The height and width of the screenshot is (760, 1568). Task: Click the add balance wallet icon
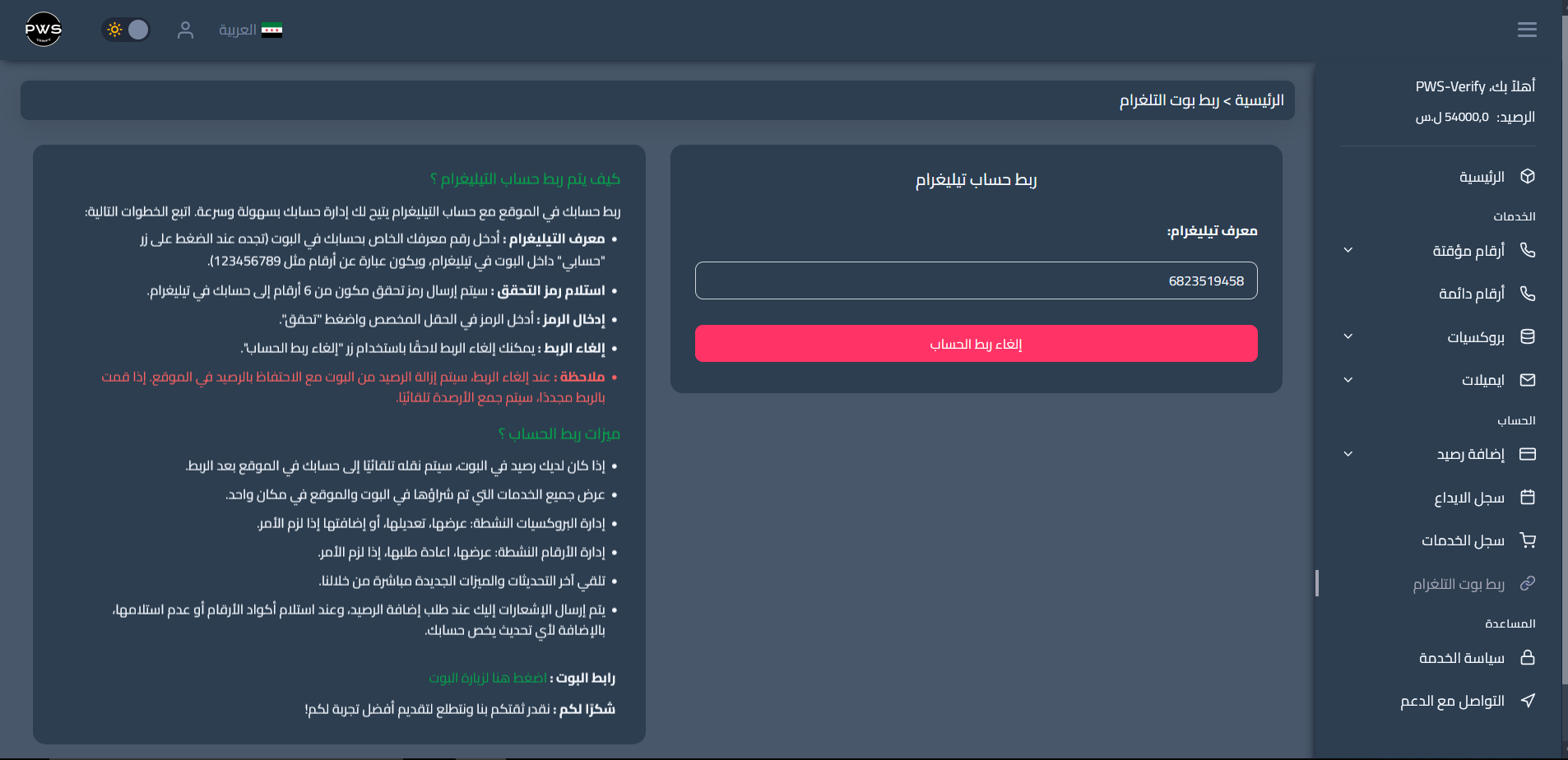1528,454
